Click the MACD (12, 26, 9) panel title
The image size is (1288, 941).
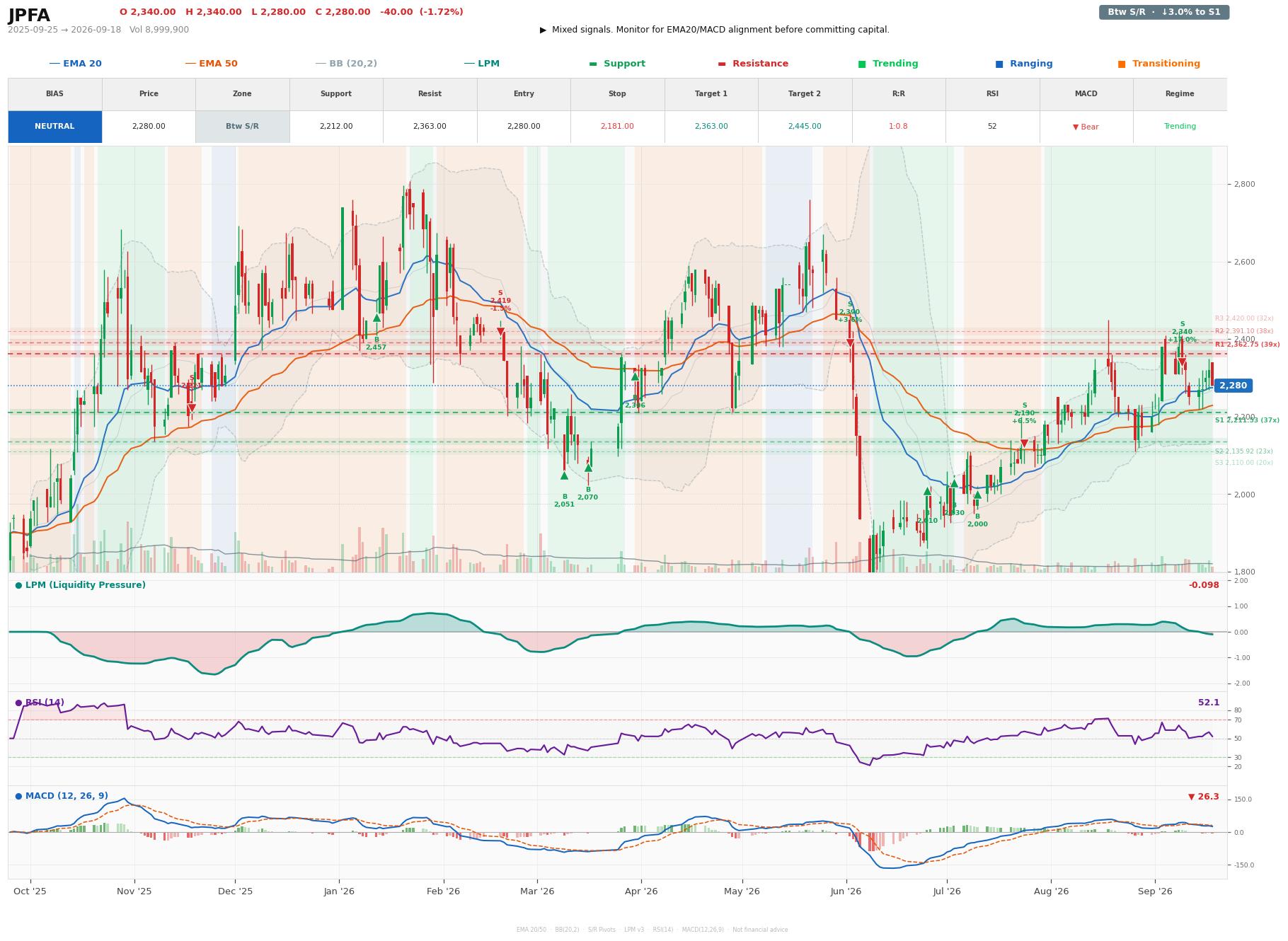pos(62,796)
